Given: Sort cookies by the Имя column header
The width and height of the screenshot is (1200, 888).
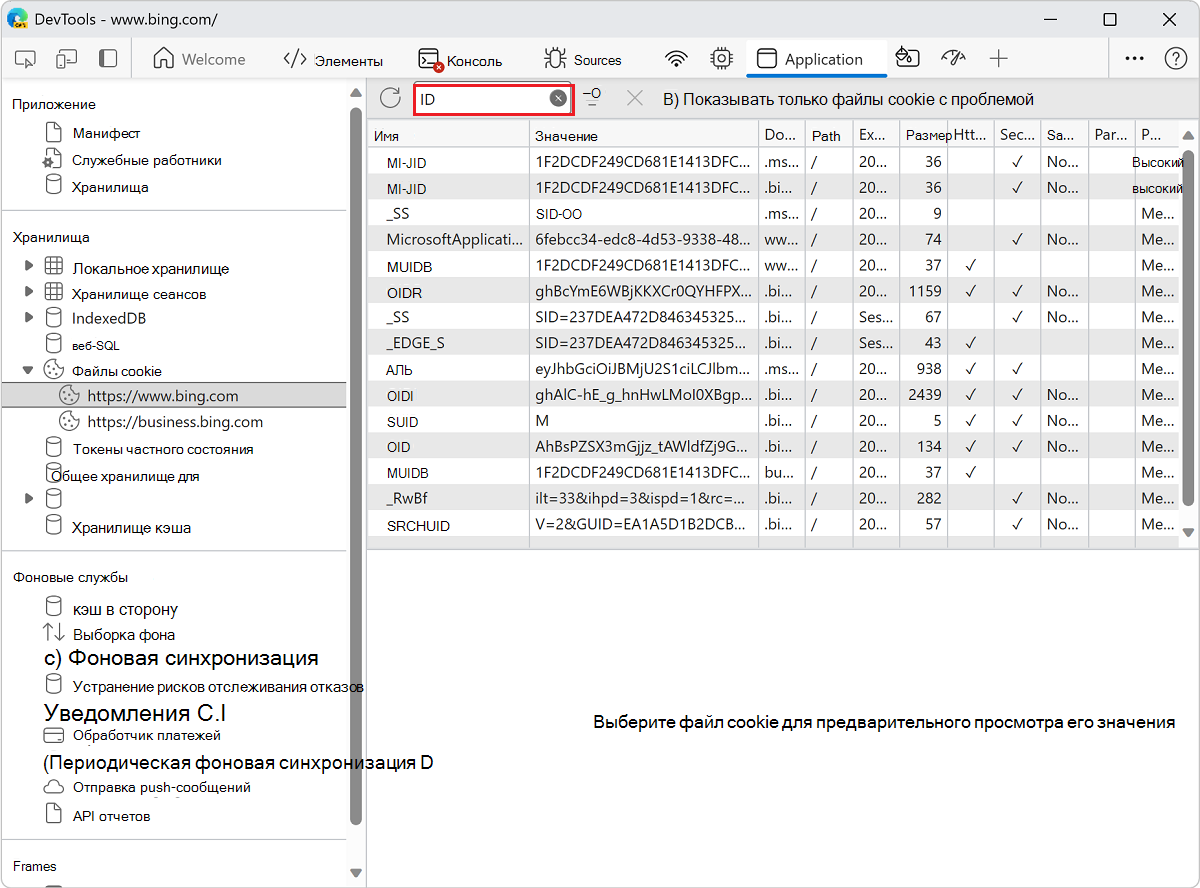Looking at the screenshot, I should [x=449, y=135].
